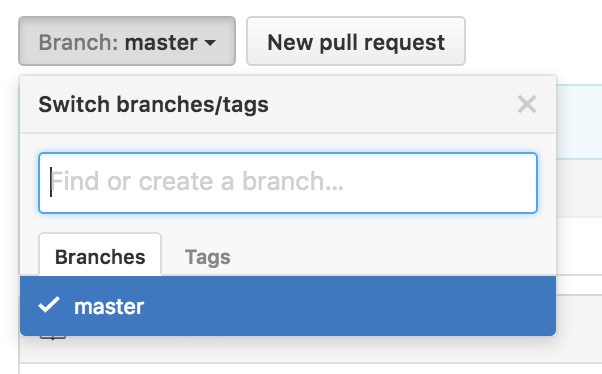602x374 pixels.
Task: Click the caret arrow on Branch button
Action: 210,42
